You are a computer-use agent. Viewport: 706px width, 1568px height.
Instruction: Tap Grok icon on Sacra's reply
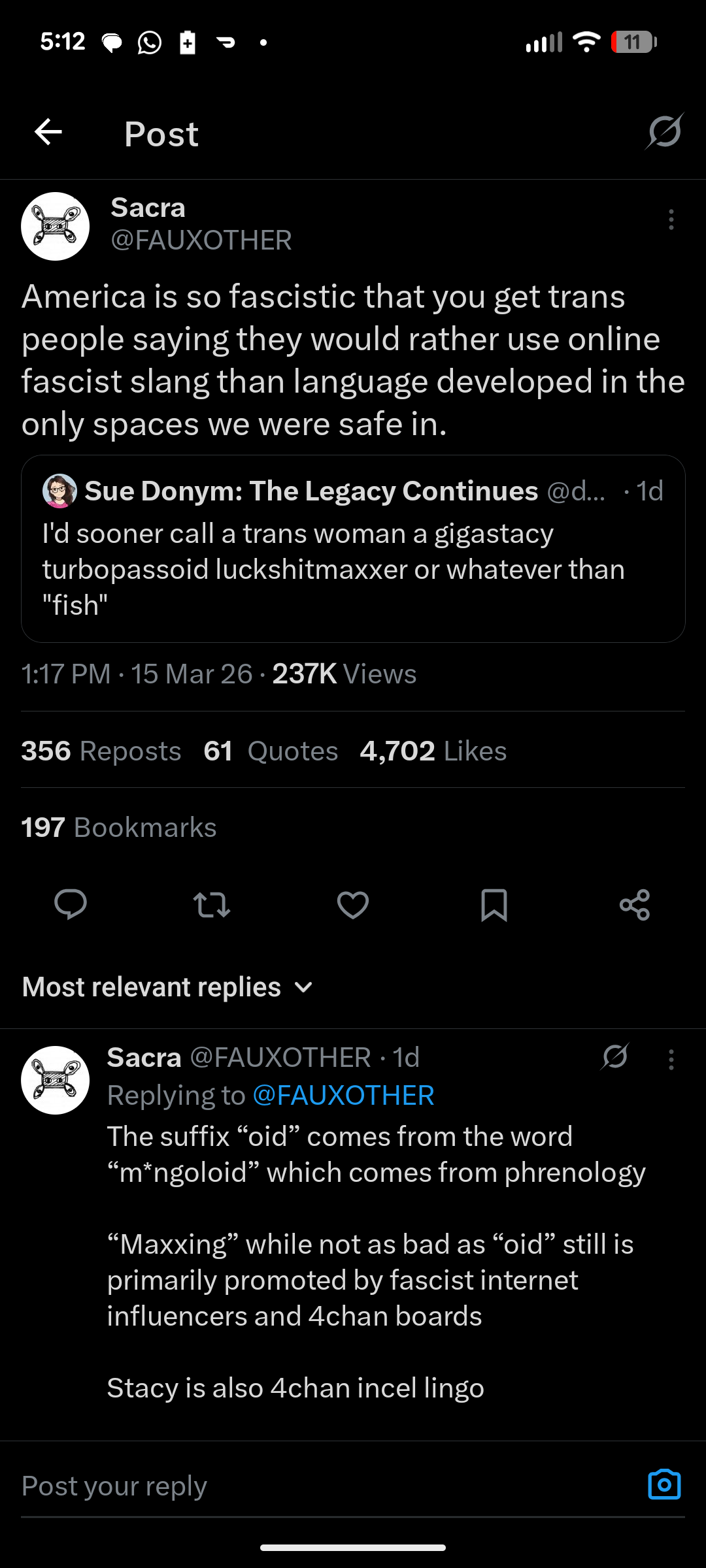point(615,1056)
